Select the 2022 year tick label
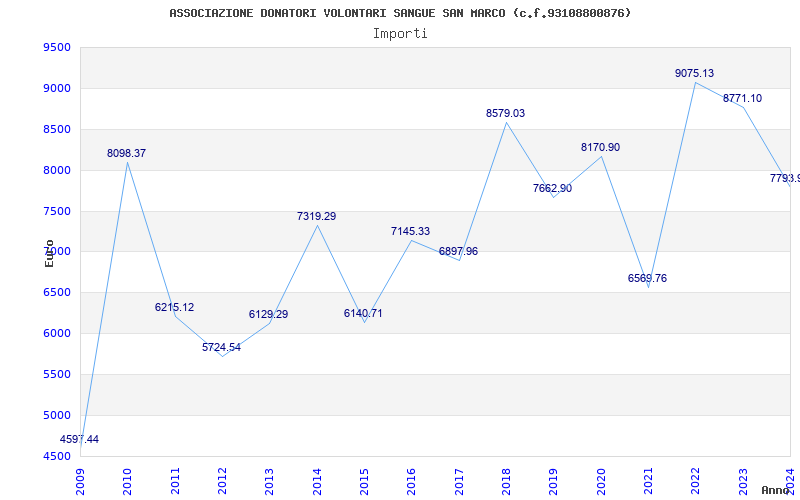The height and width of the screenshot is (500, 800). 695,479
